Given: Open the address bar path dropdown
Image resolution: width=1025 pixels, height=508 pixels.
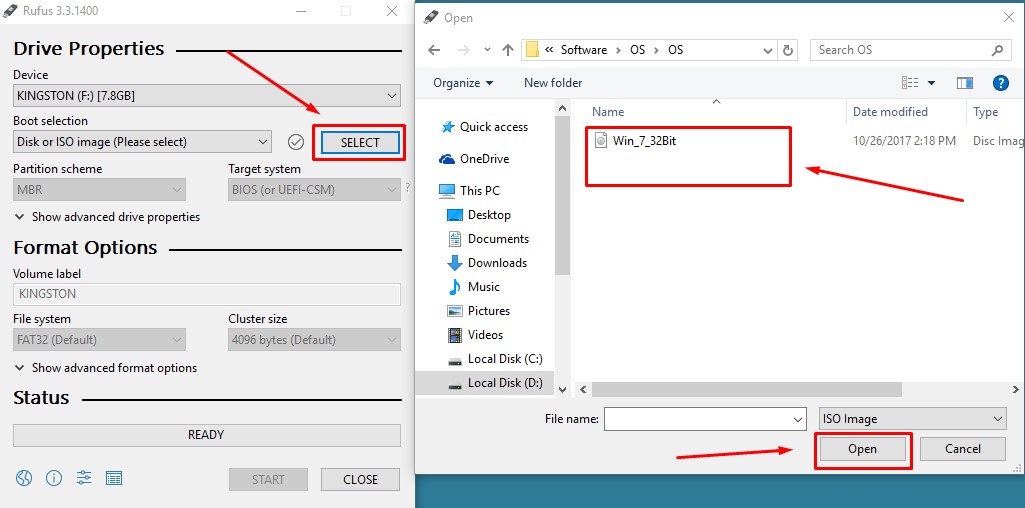Looking at the screenshot, I should click(x=769, y=50).
